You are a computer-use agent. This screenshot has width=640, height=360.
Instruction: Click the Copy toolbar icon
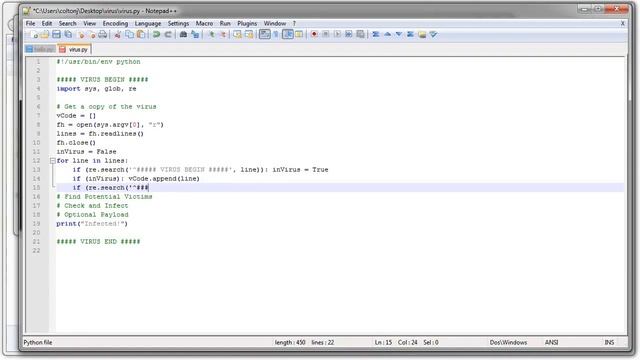[x=129, y=35]
